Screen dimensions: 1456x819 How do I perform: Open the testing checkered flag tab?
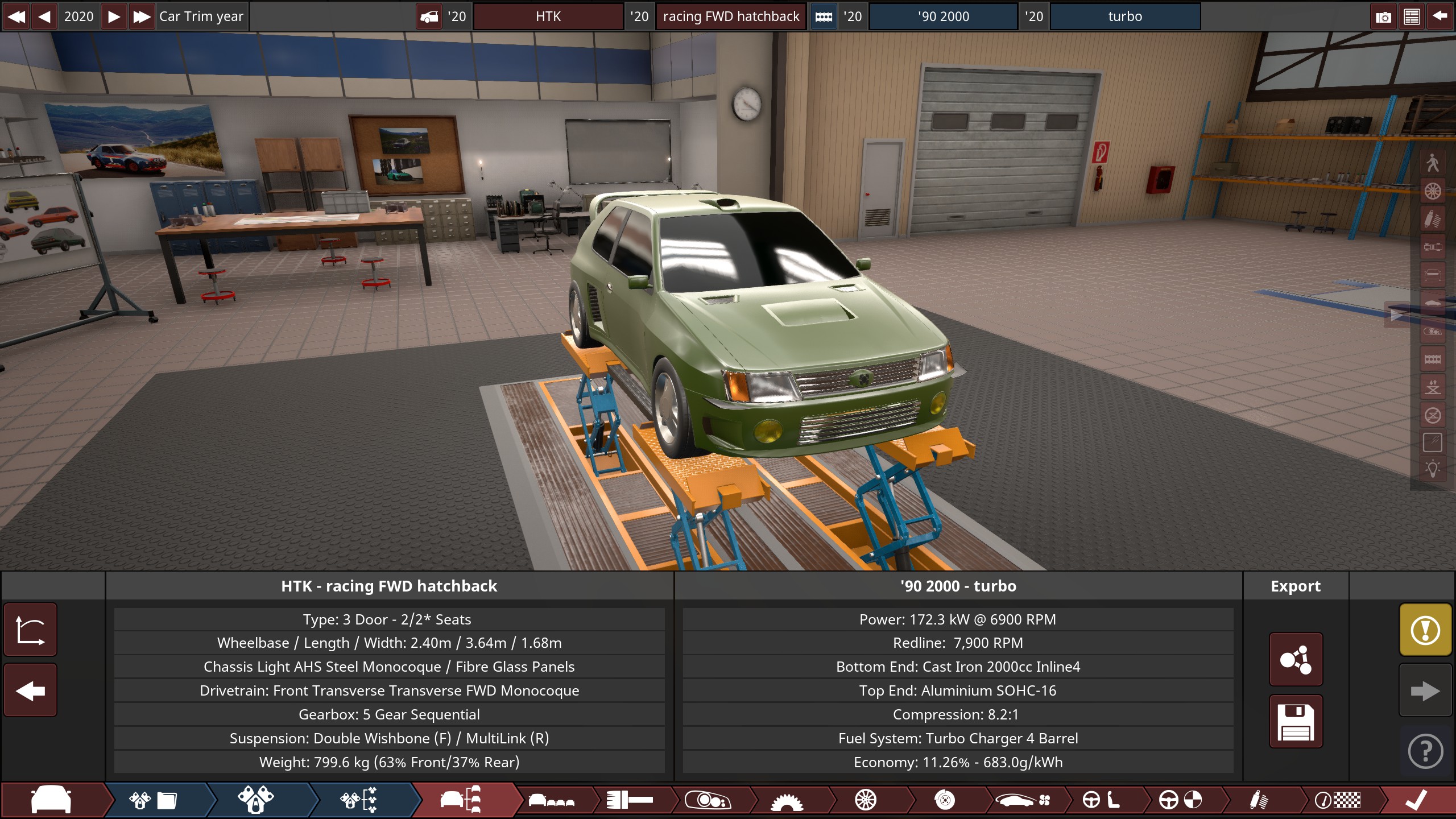[1338, 800]
